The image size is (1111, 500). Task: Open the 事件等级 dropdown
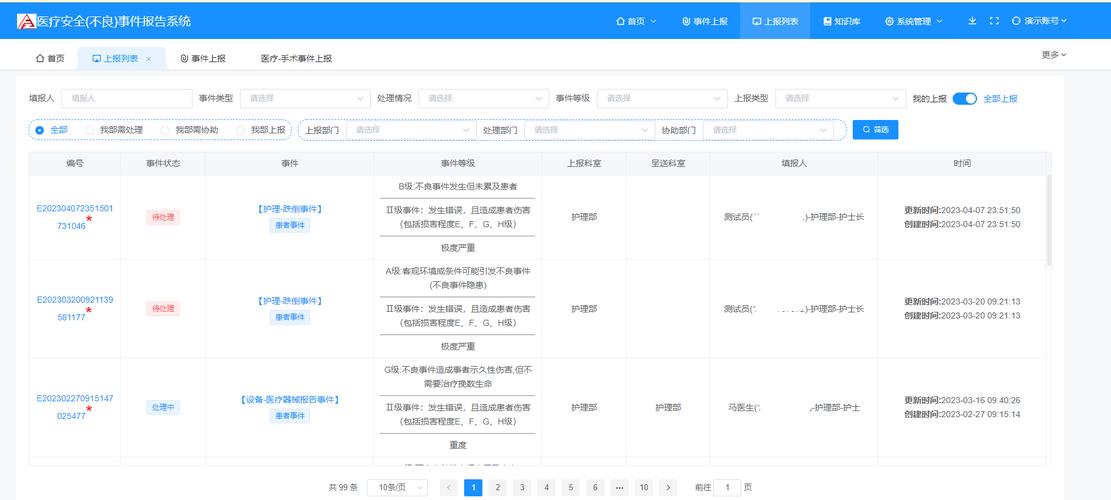(662, 98)
